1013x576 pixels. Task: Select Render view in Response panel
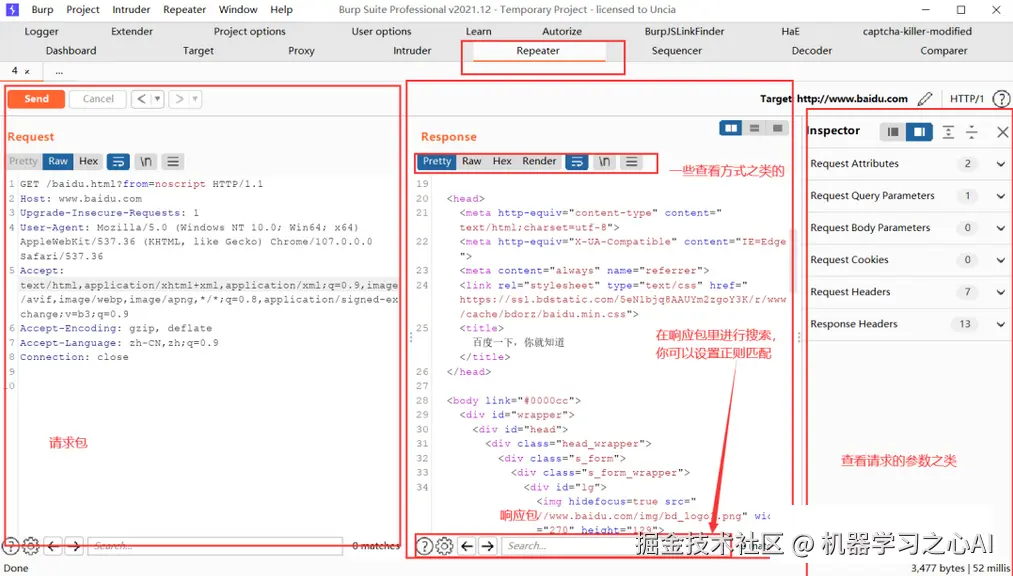tap(539, 161)
